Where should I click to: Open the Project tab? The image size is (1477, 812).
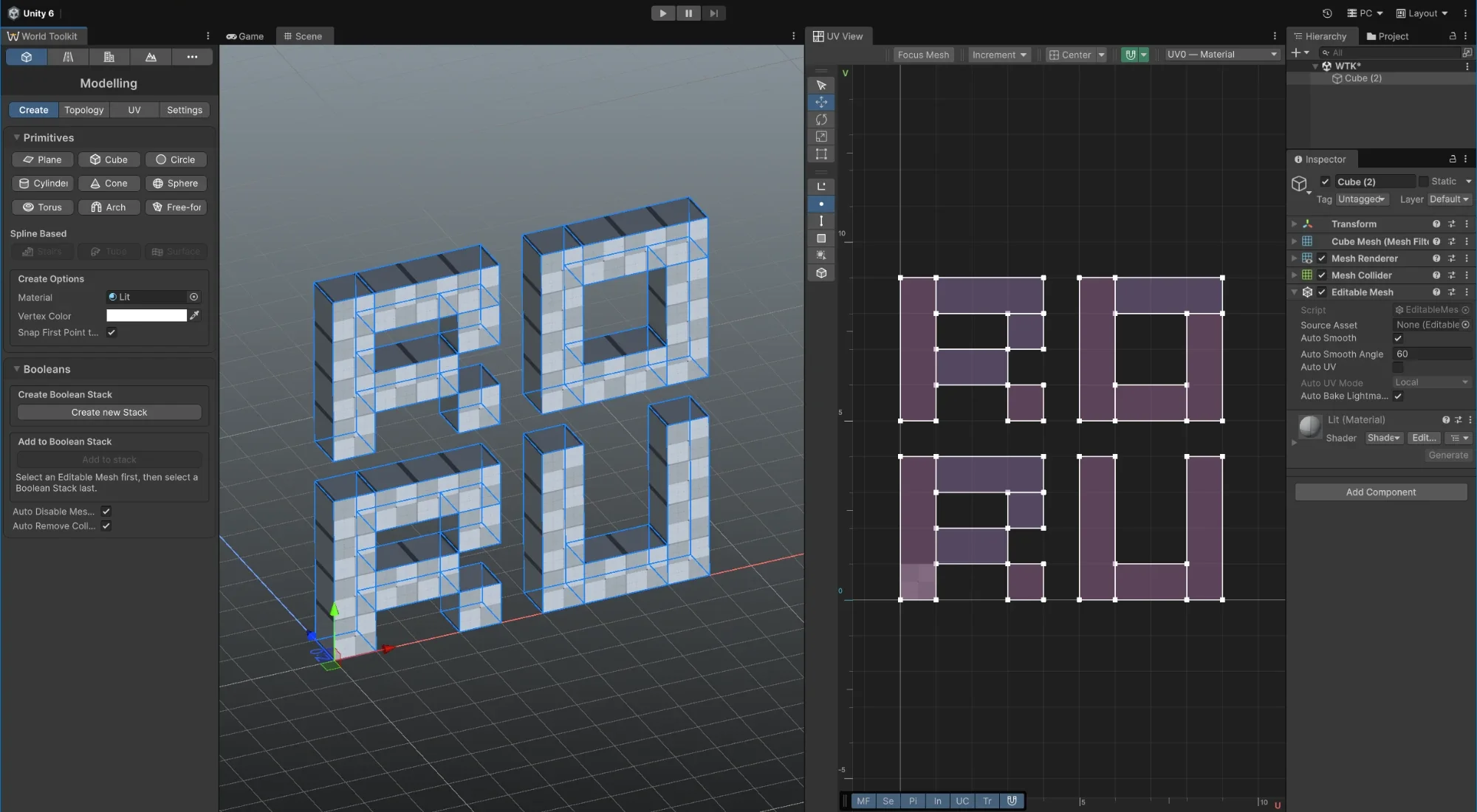(1387, 36)
